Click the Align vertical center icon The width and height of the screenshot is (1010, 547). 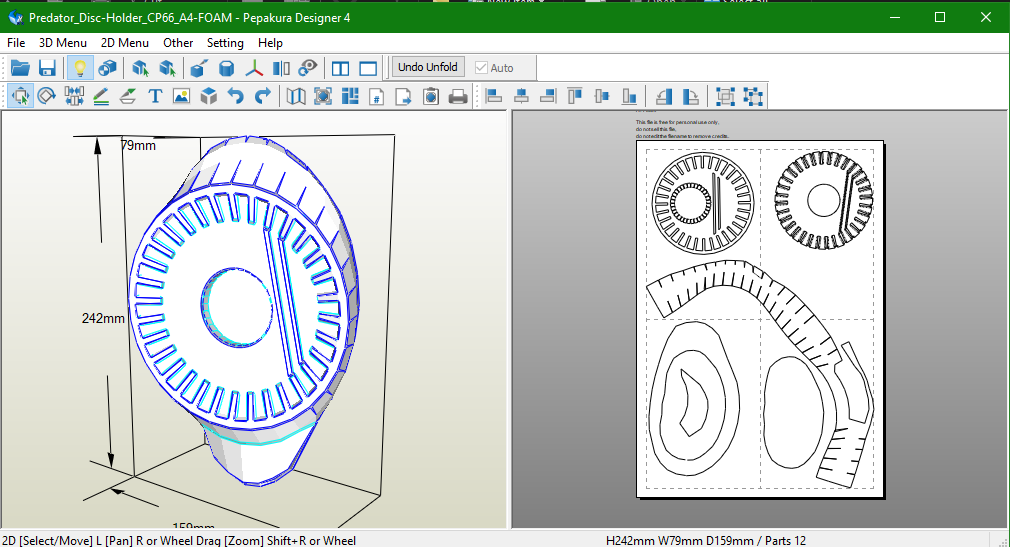click(x=602, y=96)
